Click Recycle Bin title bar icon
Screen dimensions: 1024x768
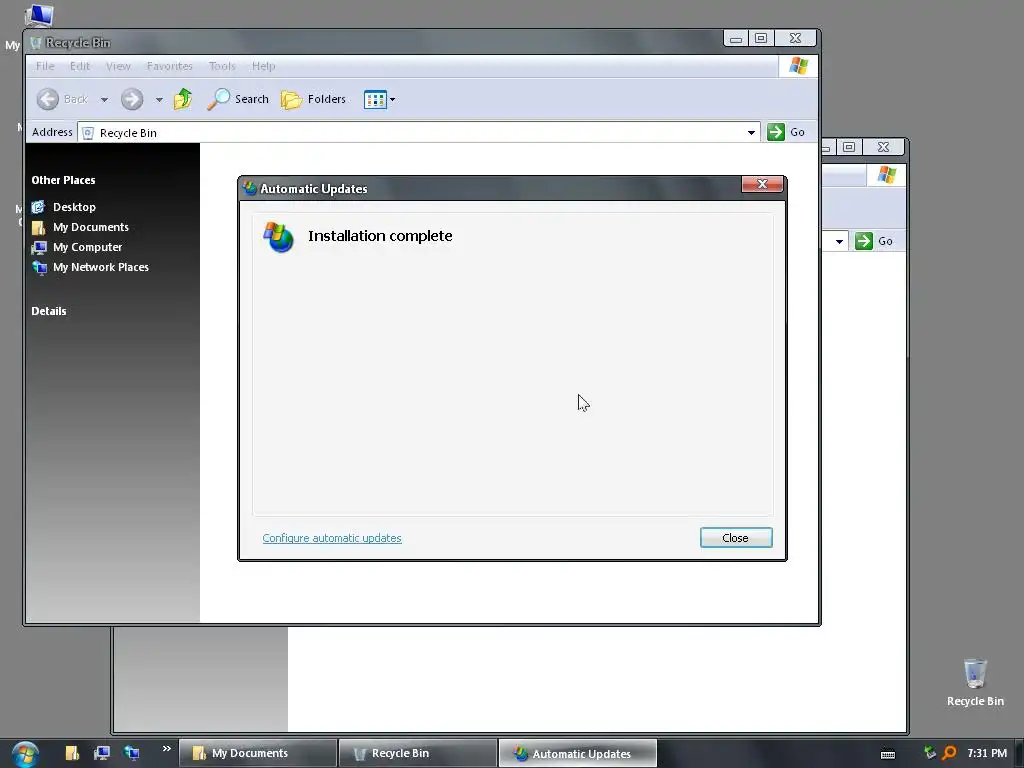(36, 43)
